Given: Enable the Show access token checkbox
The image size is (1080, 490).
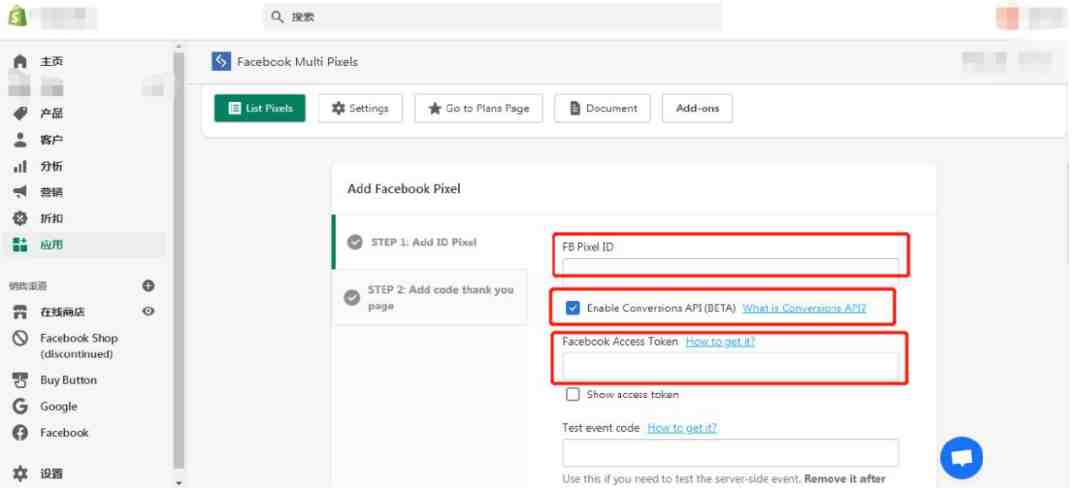Looking at the screenshot, I should (572, 394).
